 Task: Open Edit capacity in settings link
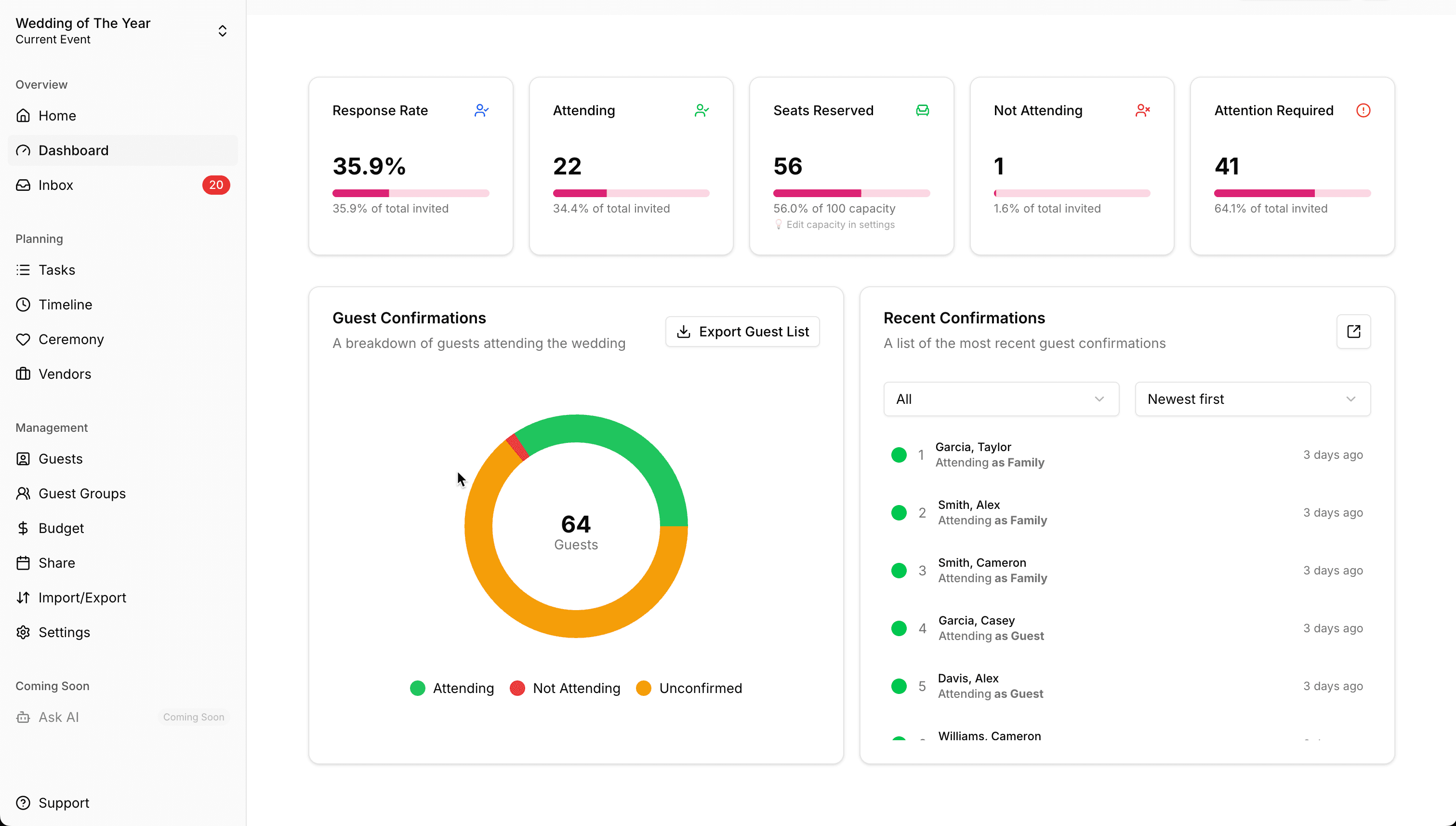pyautogui.click(x=840, y=224)
